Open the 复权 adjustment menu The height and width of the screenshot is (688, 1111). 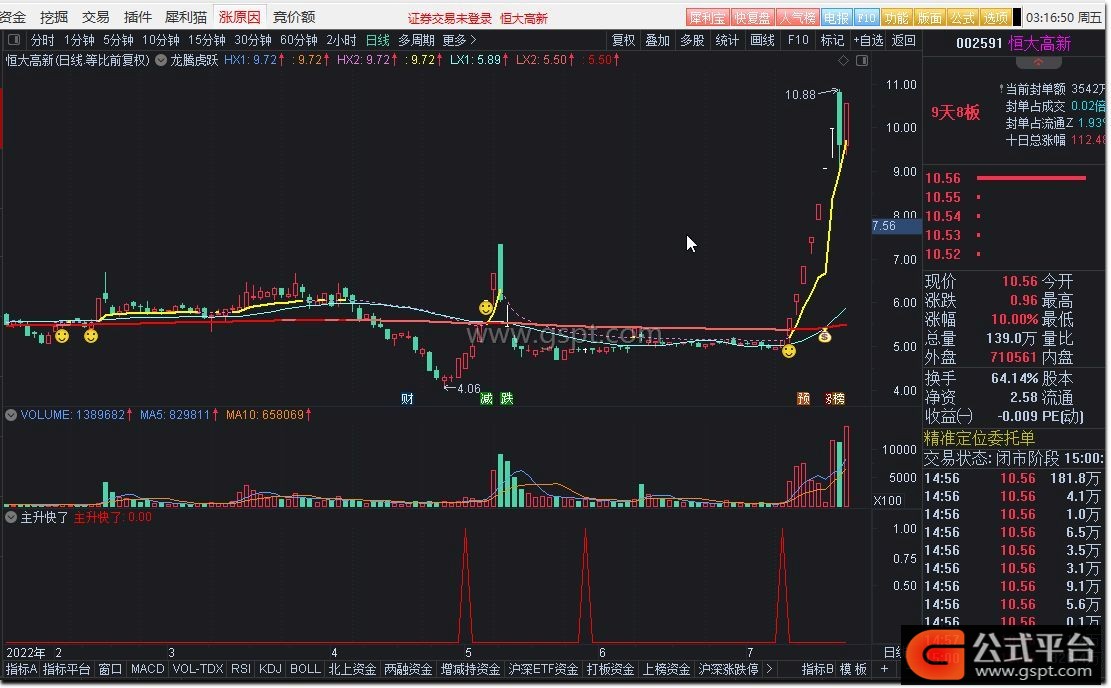624,40
